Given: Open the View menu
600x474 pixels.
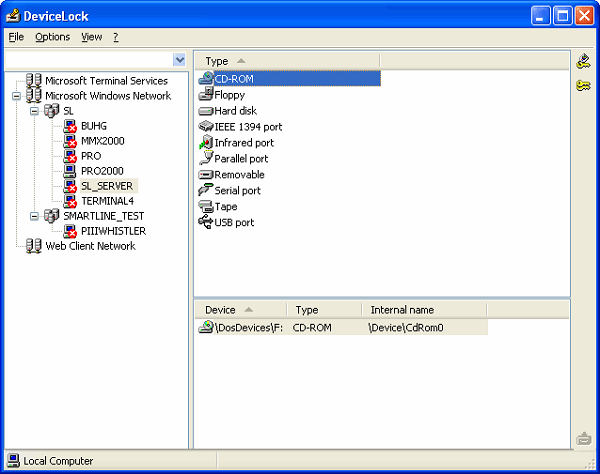Looking at the screenshot, I should 92,37.
